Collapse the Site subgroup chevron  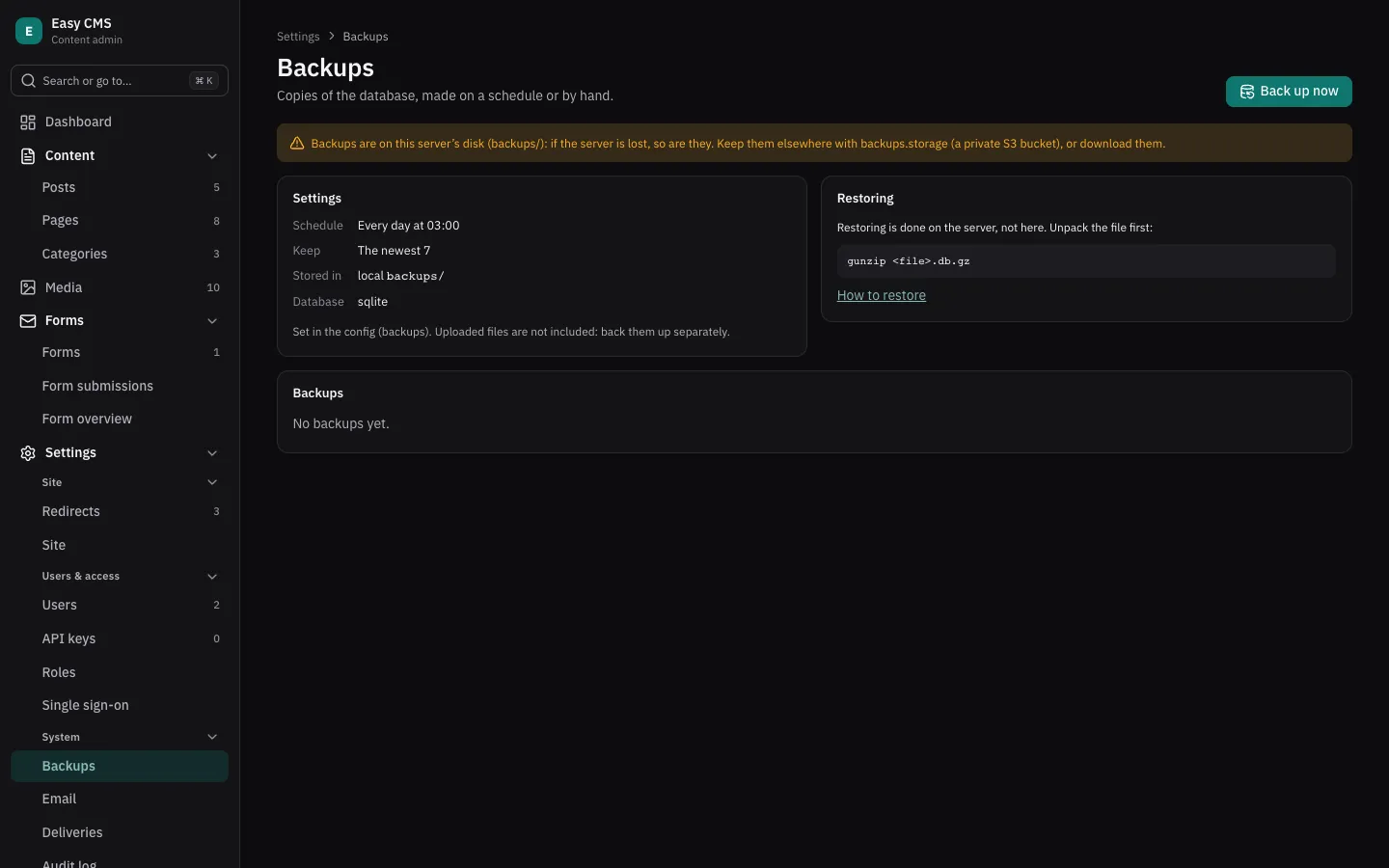tap(212, 482)
